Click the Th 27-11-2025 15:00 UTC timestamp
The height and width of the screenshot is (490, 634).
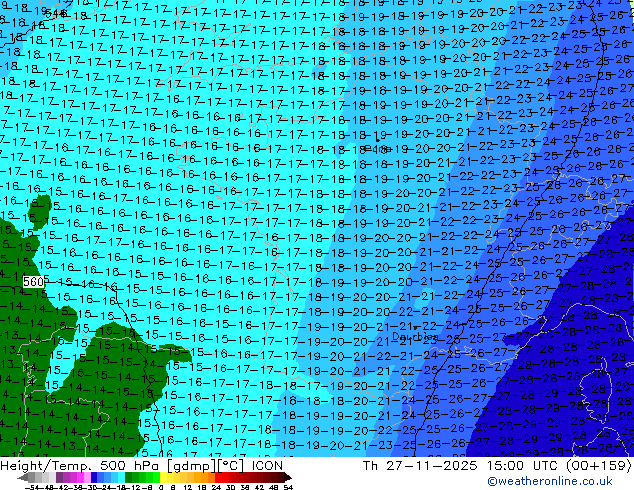coord(461,466)
